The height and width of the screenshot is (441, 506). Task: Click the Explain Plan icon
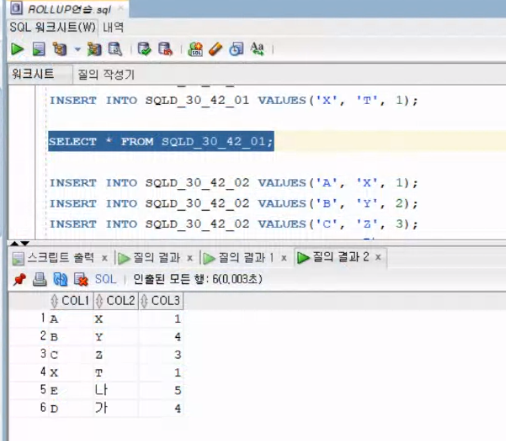point(60,49)
